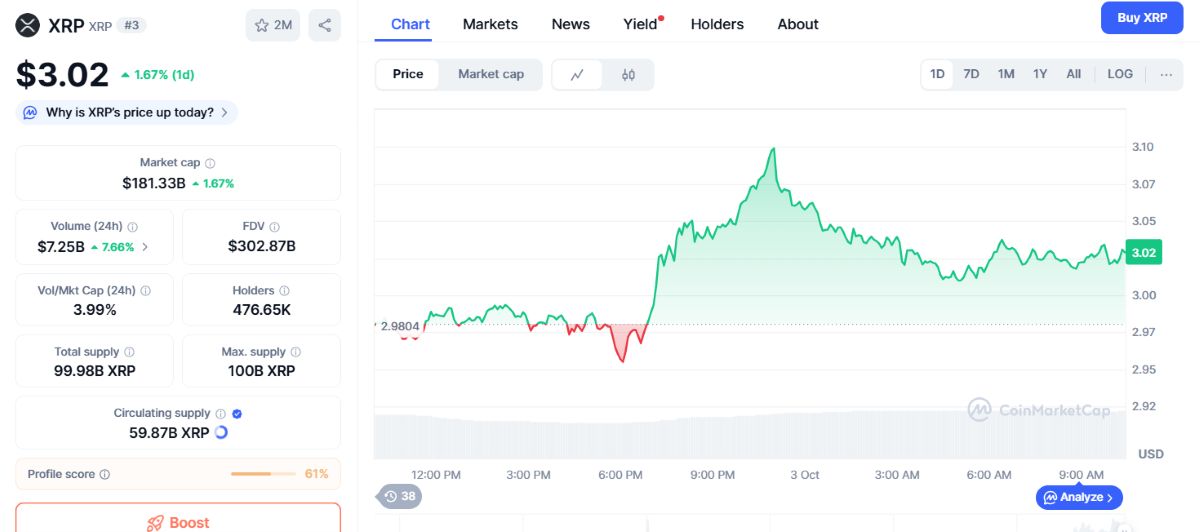This screenshot has width=1200, height=532.
Task: Click the 59.87B XRP circulating supply value
Action: 169,433
